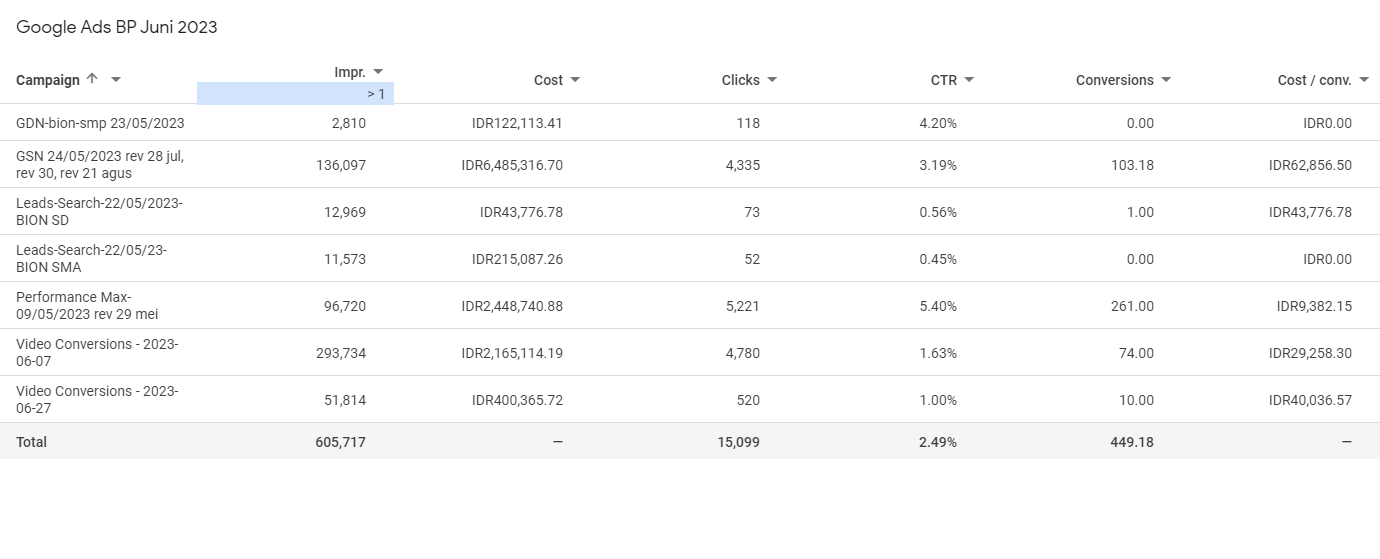
Task: Open the Clicks column filter arrow
Action: (x=772, y=80)
